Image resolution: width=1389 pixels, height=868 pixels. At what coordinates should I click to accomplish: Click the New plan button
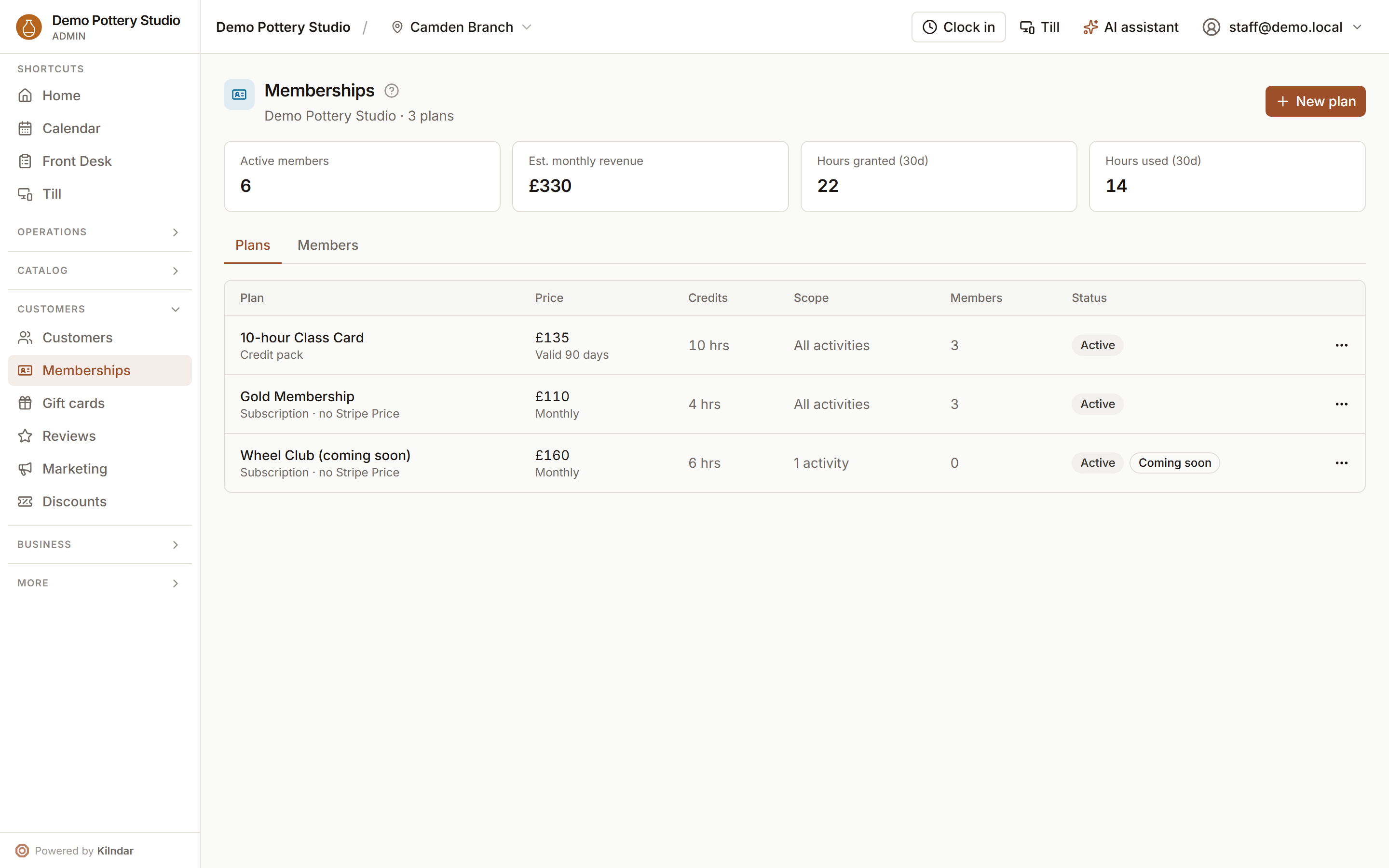pos(1315,101)
